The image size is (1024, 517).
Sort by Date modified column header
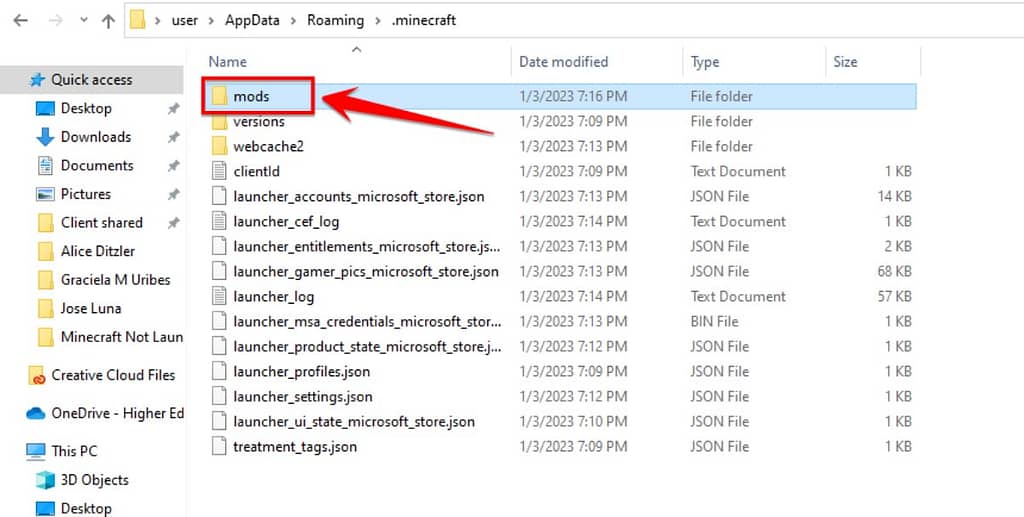564,62
